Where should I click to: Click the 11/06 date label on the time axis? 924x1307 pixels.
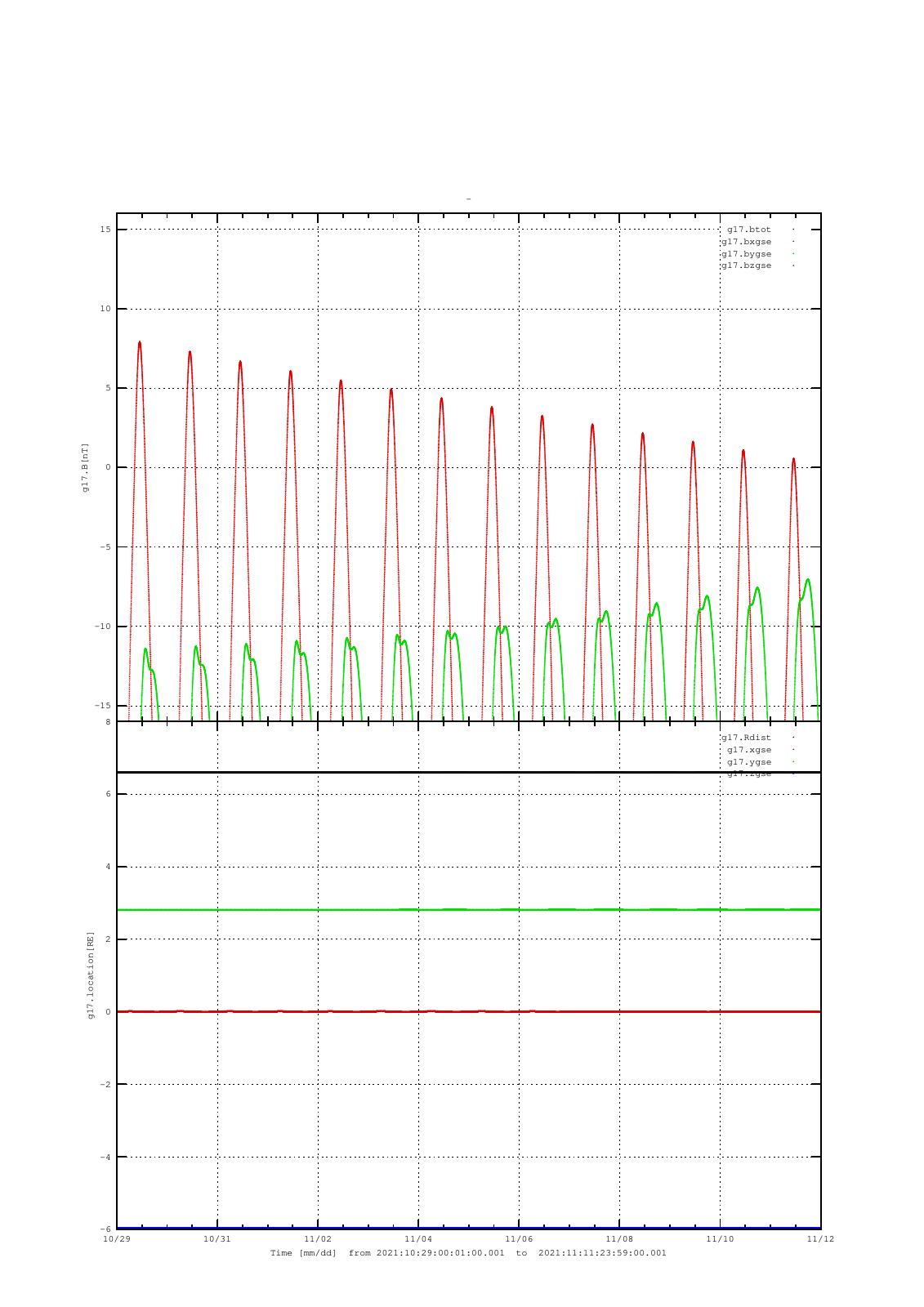(519, 1239)
